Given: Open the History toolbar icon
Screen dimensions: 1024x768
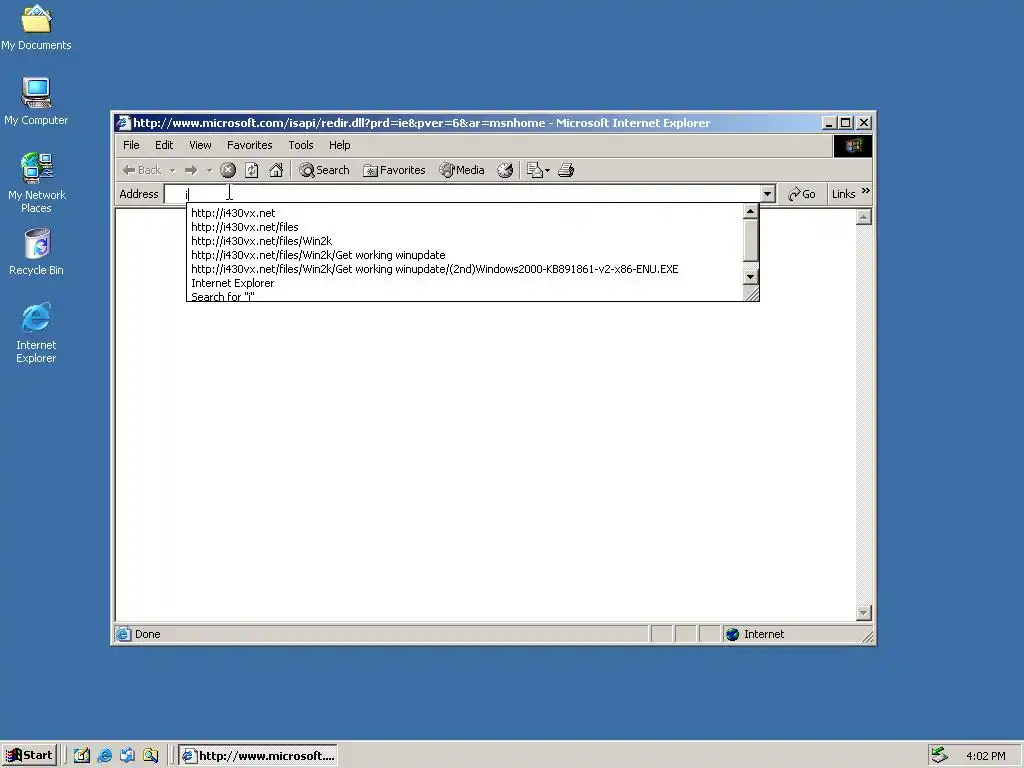Looking at the screenshot, I should [505, 170].
